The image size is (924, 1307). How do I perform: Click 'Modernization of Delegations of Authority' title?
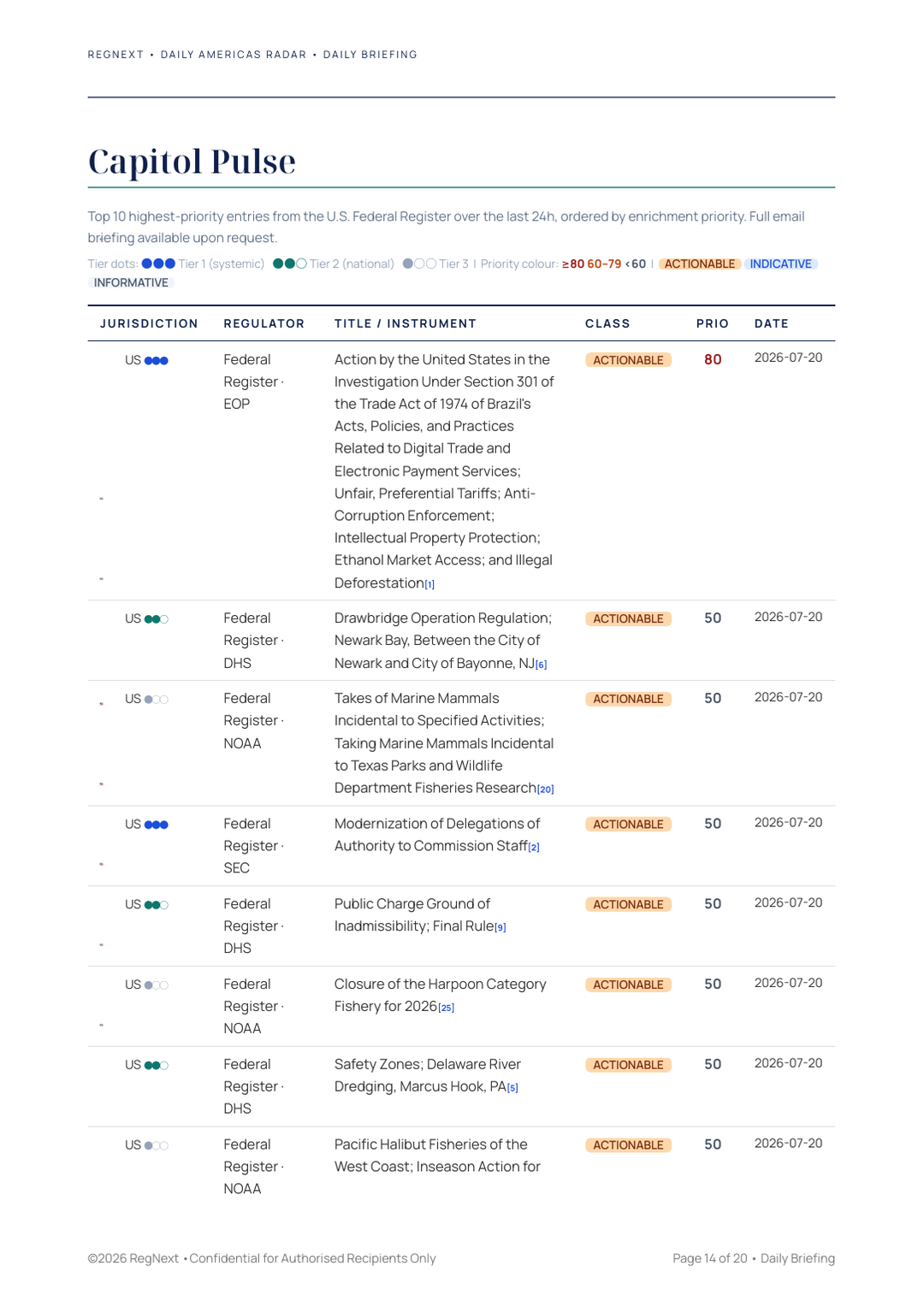437,835
